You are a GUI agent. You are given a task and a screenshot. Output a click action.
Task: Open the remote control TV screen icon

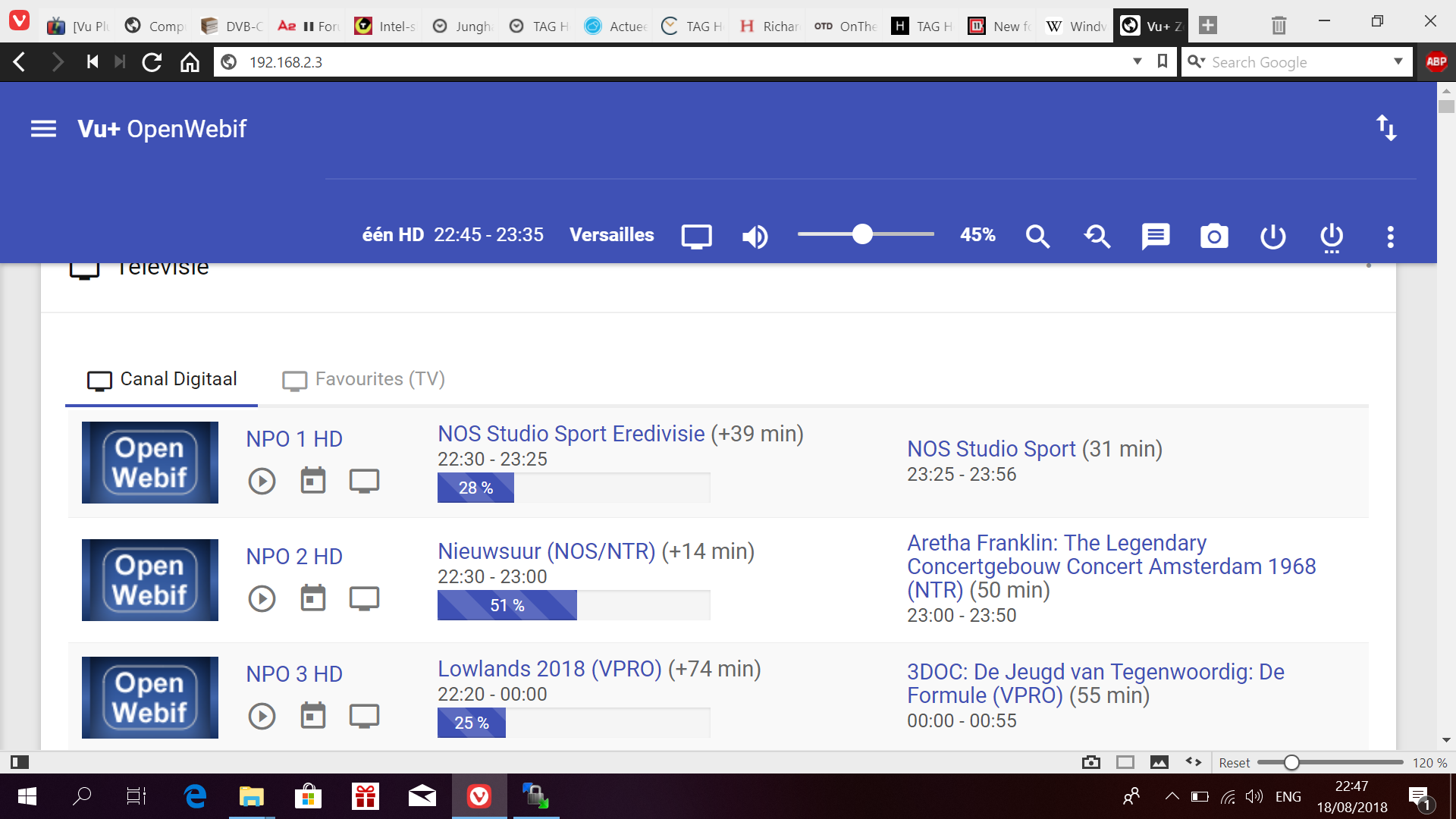coord(696,237)
